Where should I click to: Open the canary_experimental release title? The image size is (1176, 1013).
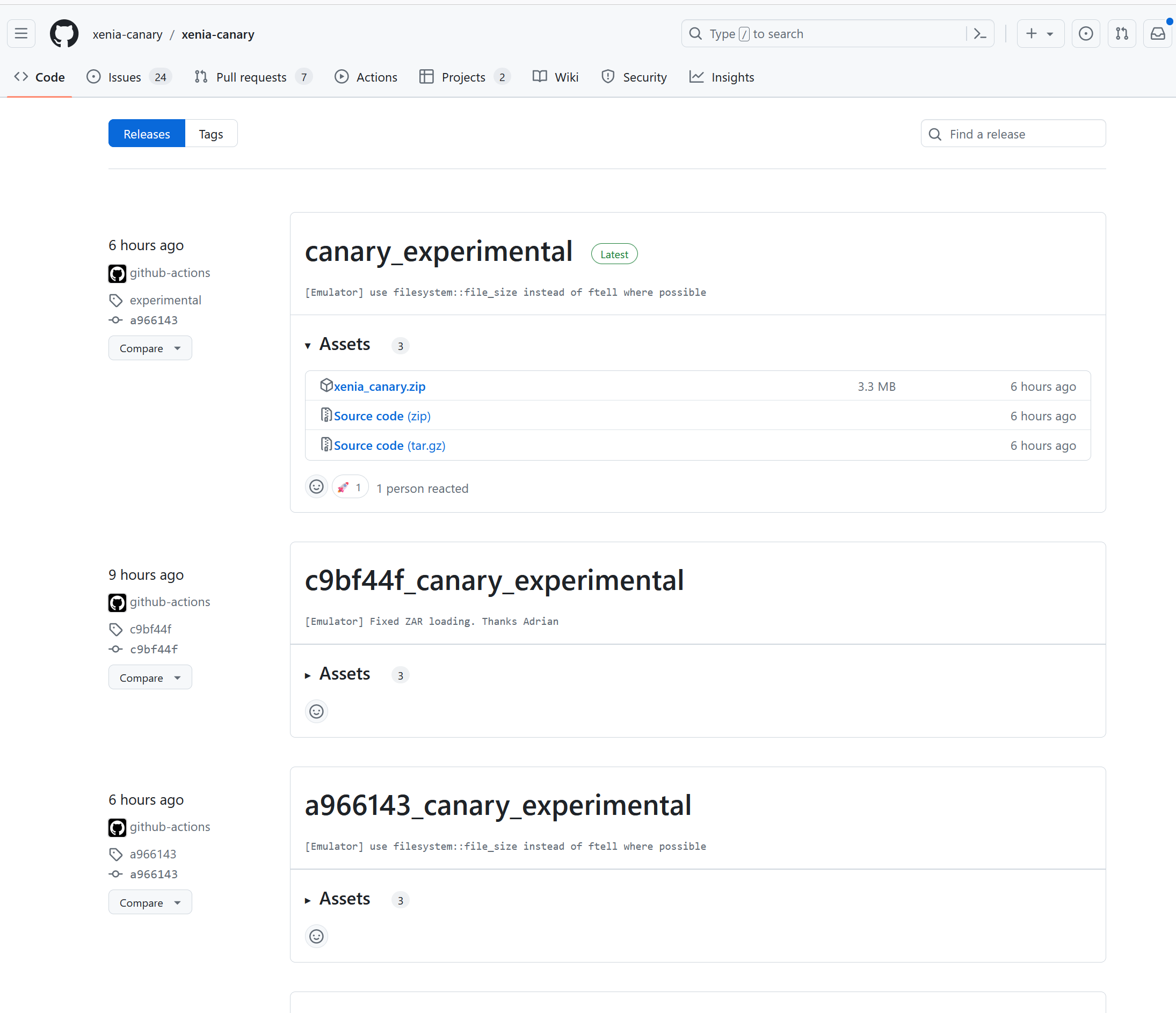[x=439, y=251]
